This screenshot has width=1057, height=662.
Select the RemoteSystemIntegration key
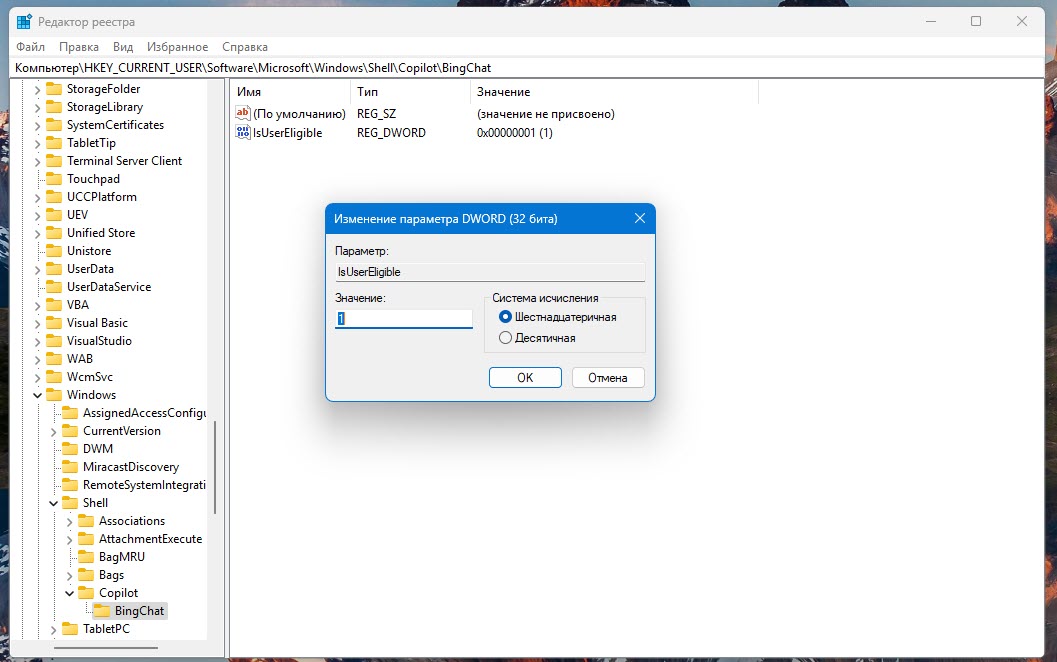[144, 485]
